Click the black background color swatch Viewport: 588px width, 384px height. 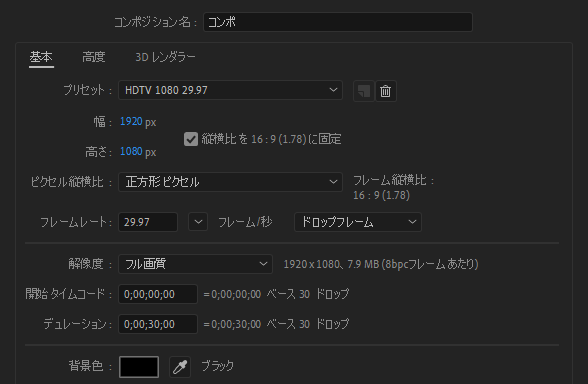tap(139, 367)
